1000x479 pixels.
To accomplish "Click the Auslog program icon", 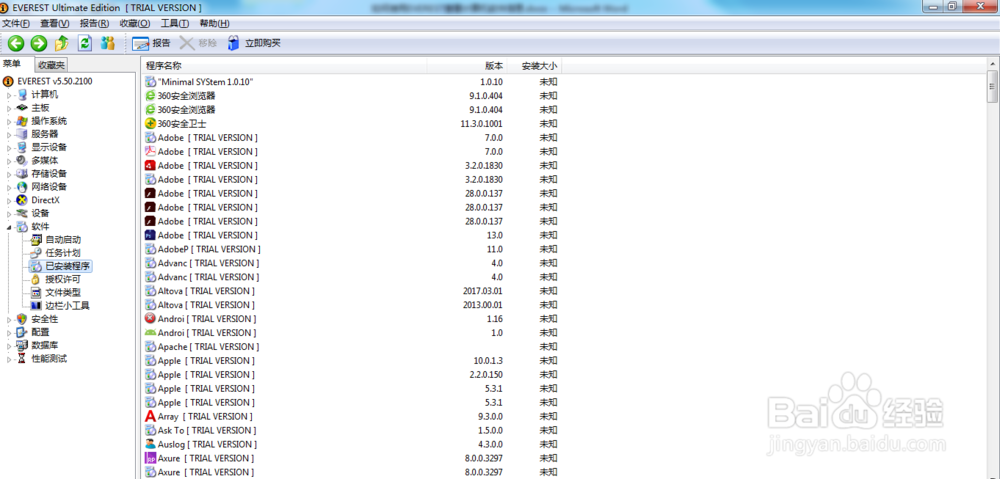I will pyautogui.click(x=151, y=445).
